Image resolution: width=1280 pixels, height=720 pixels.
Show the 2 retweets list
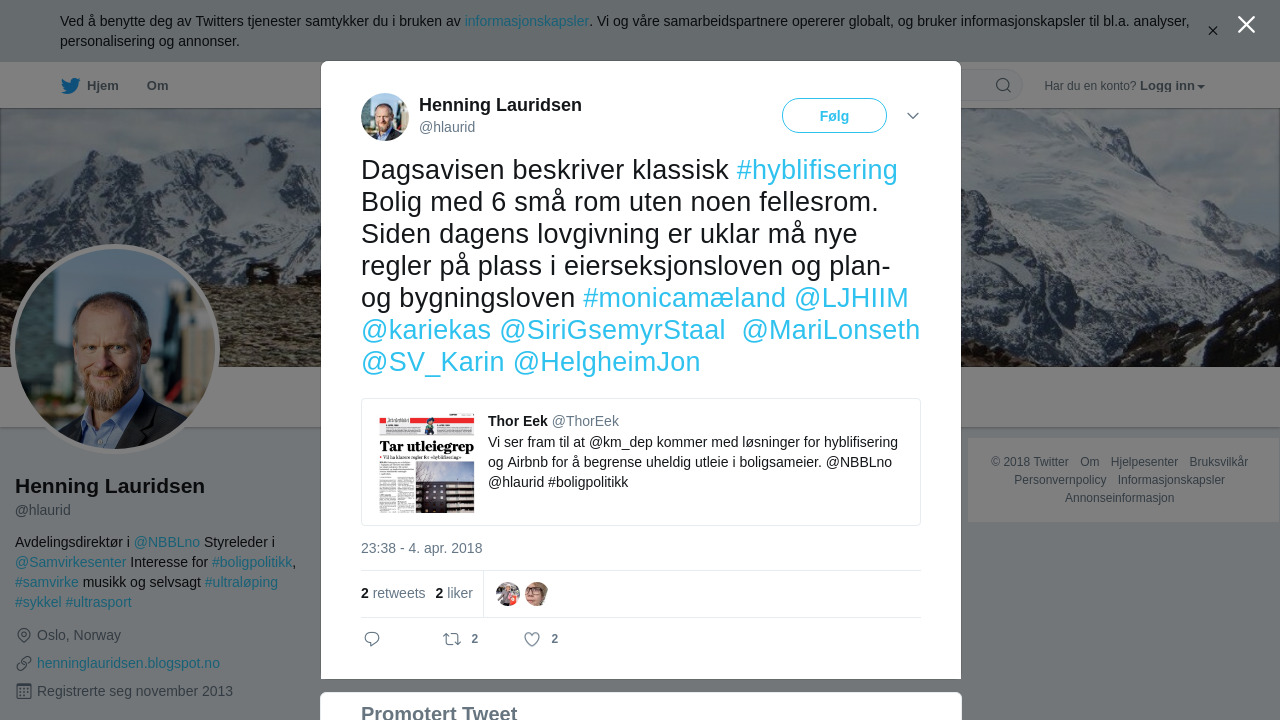[393, 593]
